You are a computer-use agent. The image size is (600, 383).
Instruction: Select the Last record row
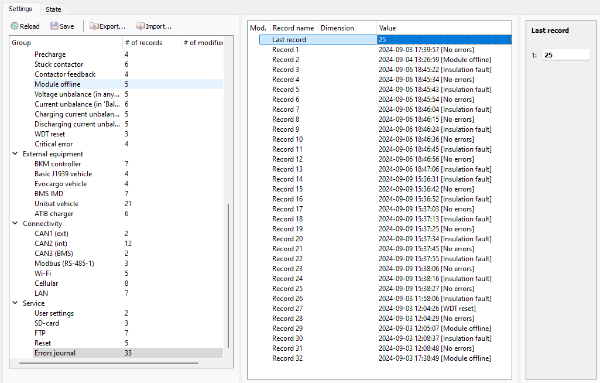point(385,39)
